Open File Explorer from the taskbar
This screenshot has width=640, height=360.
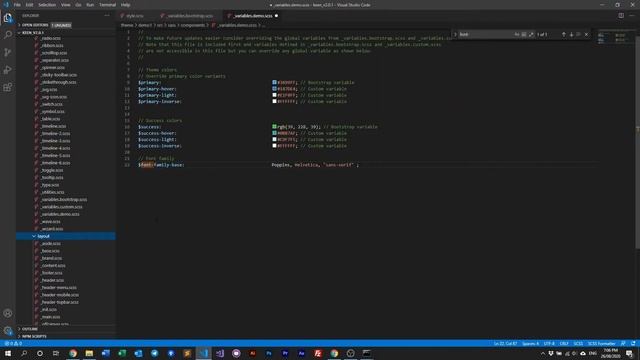89,353
